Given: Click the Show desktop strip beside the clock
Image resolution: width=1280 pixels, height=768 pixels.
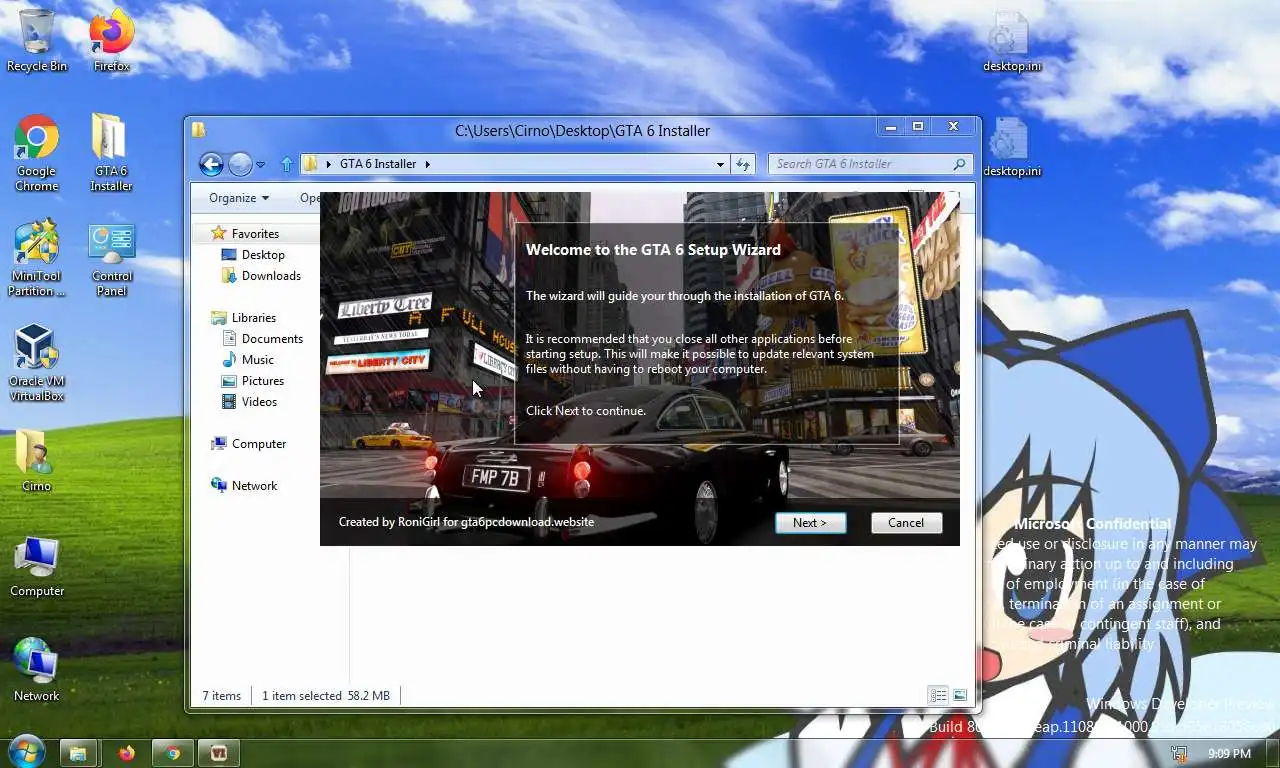Looking at the screenshot, I should [1272, 753].
